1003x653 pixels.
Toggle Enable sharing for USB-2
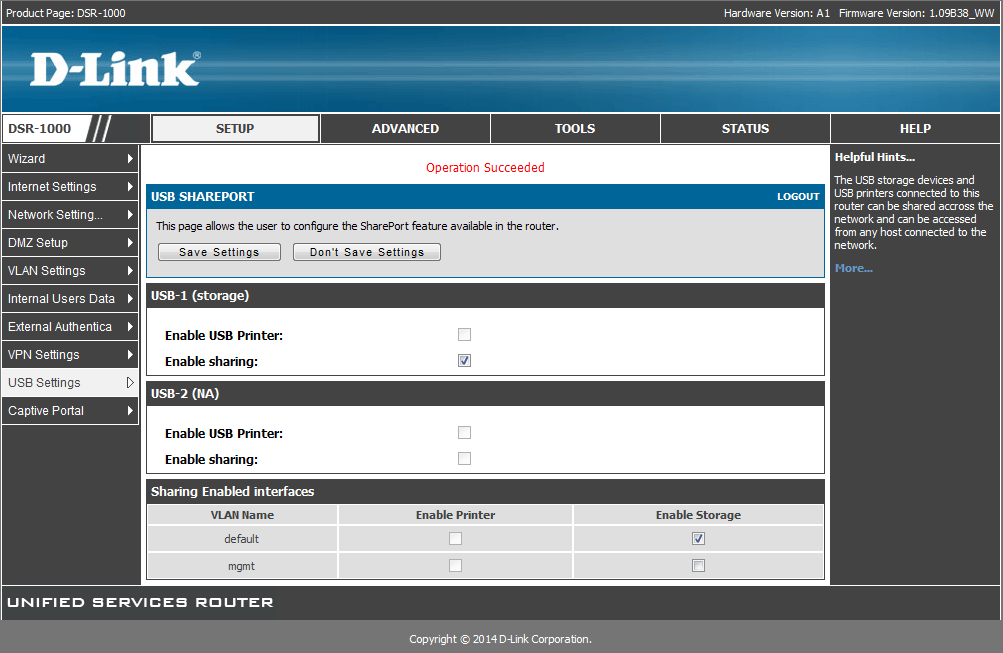point(464,459)
